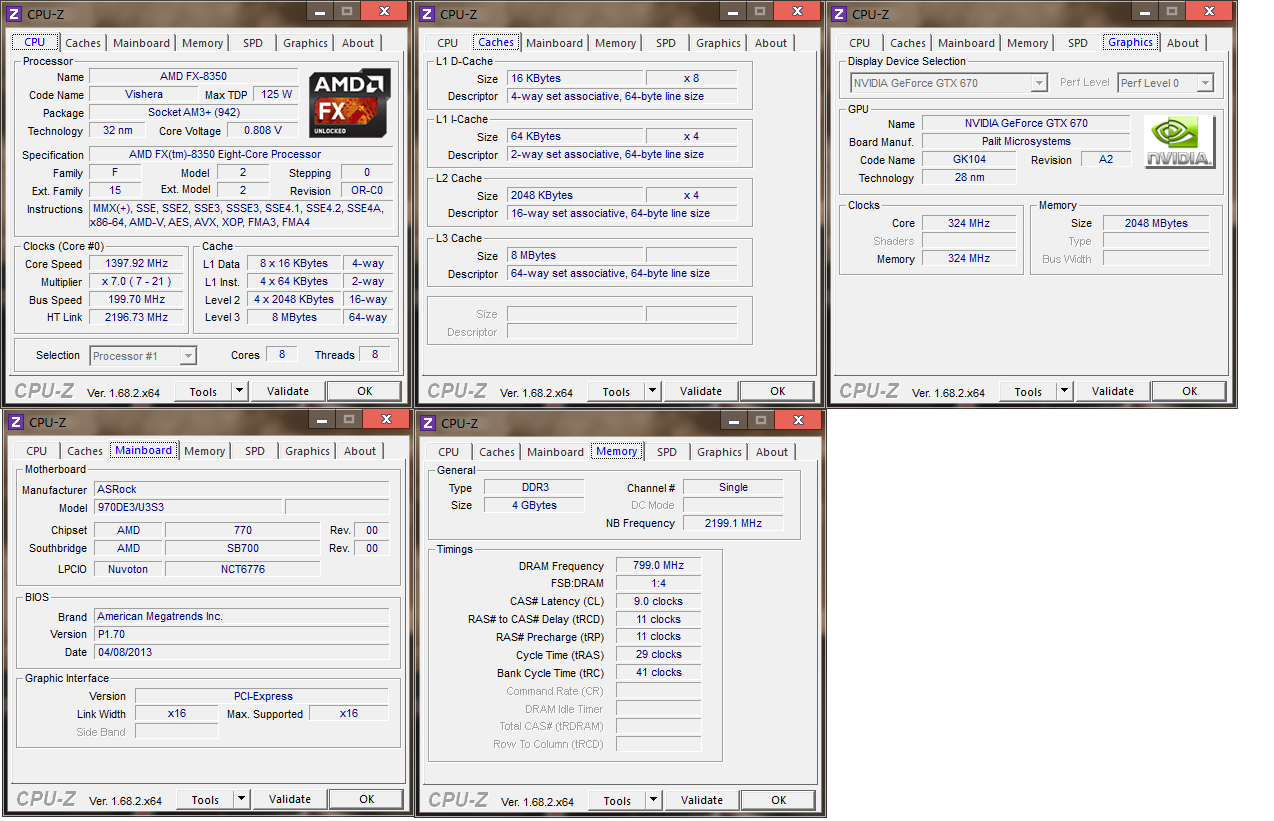This screenshot has height=821, width=1274.
Task: Click CPU-Z title icon in Caches tab window
Action: [427, 13]
